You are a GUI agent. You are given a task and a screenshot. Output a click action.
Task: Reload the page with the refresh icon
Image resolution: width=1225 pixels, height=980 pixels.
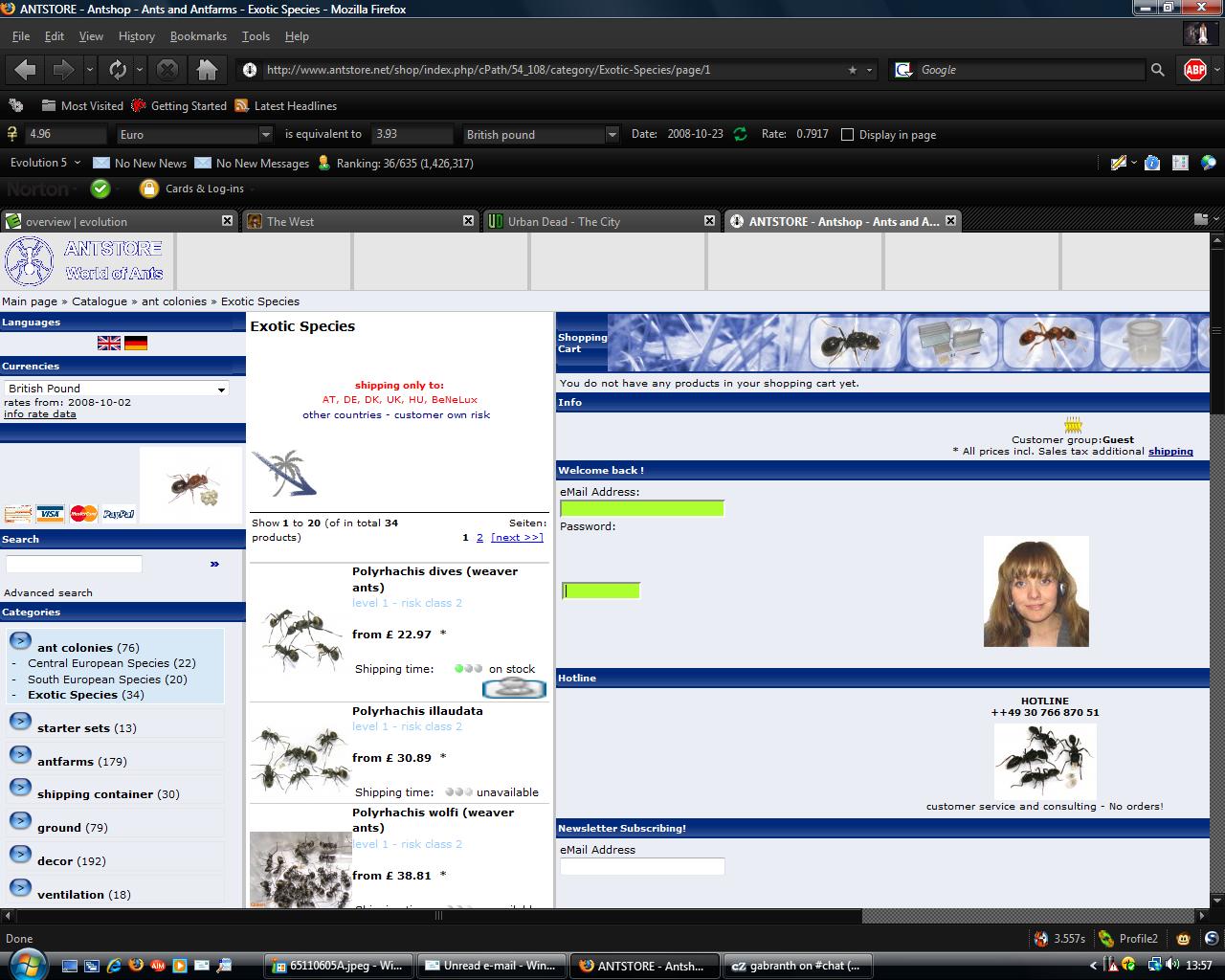click(118, 70)
